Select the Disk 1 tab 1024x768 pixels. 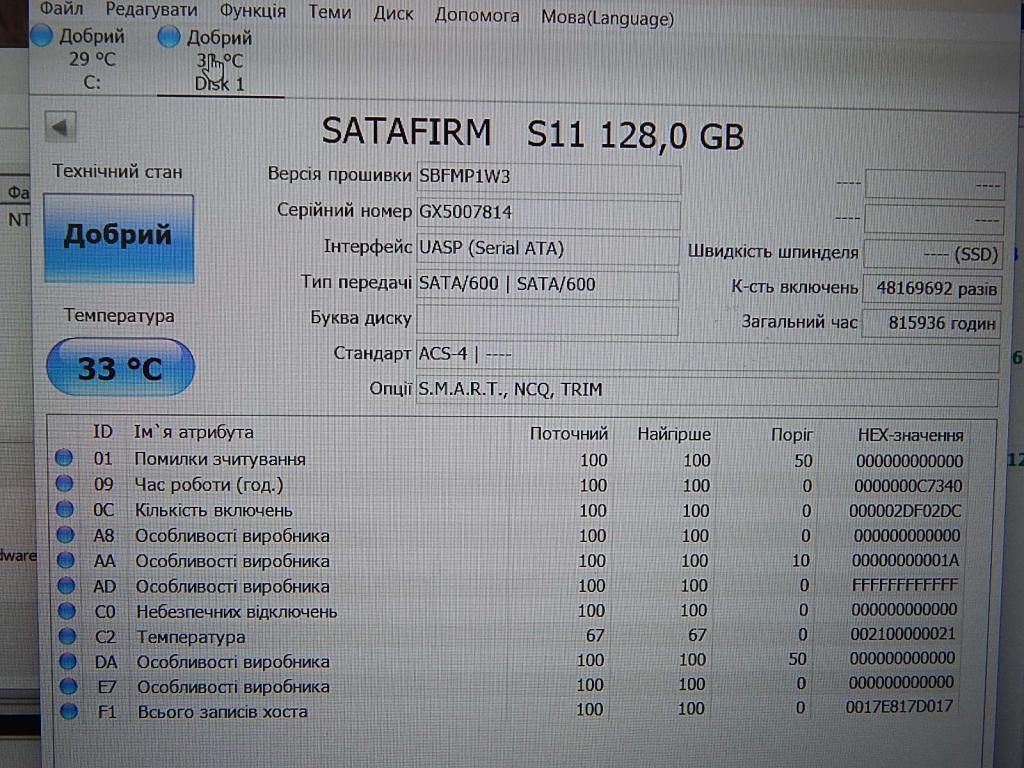pos(219,62)
